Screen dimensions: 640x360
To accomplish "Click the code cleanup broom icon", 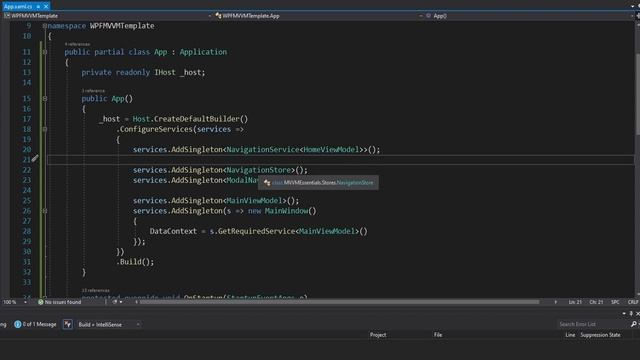I will pyautogui.click(x=115, y=302).
